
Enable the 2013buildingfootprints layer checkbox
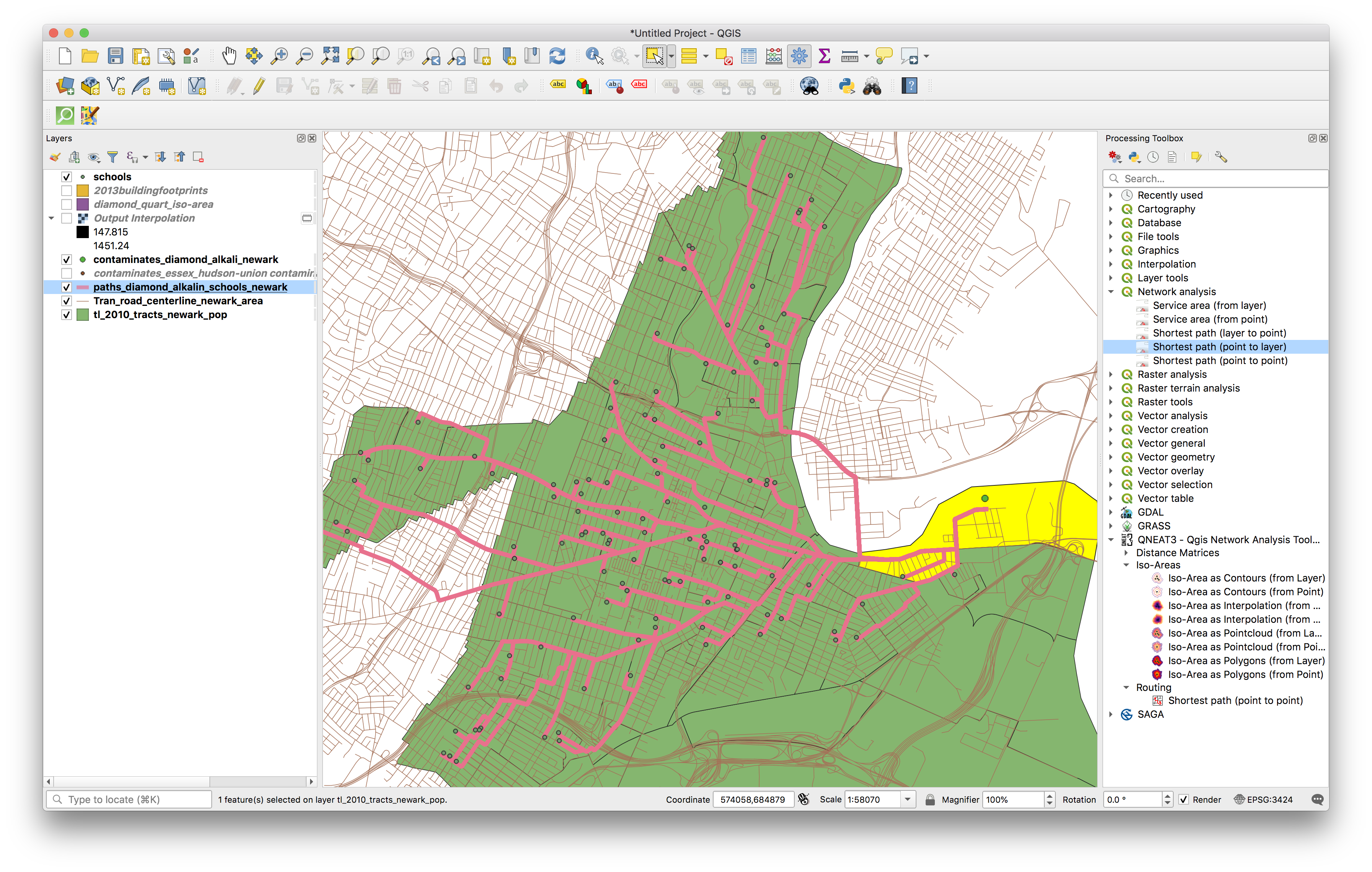(67, 191)
